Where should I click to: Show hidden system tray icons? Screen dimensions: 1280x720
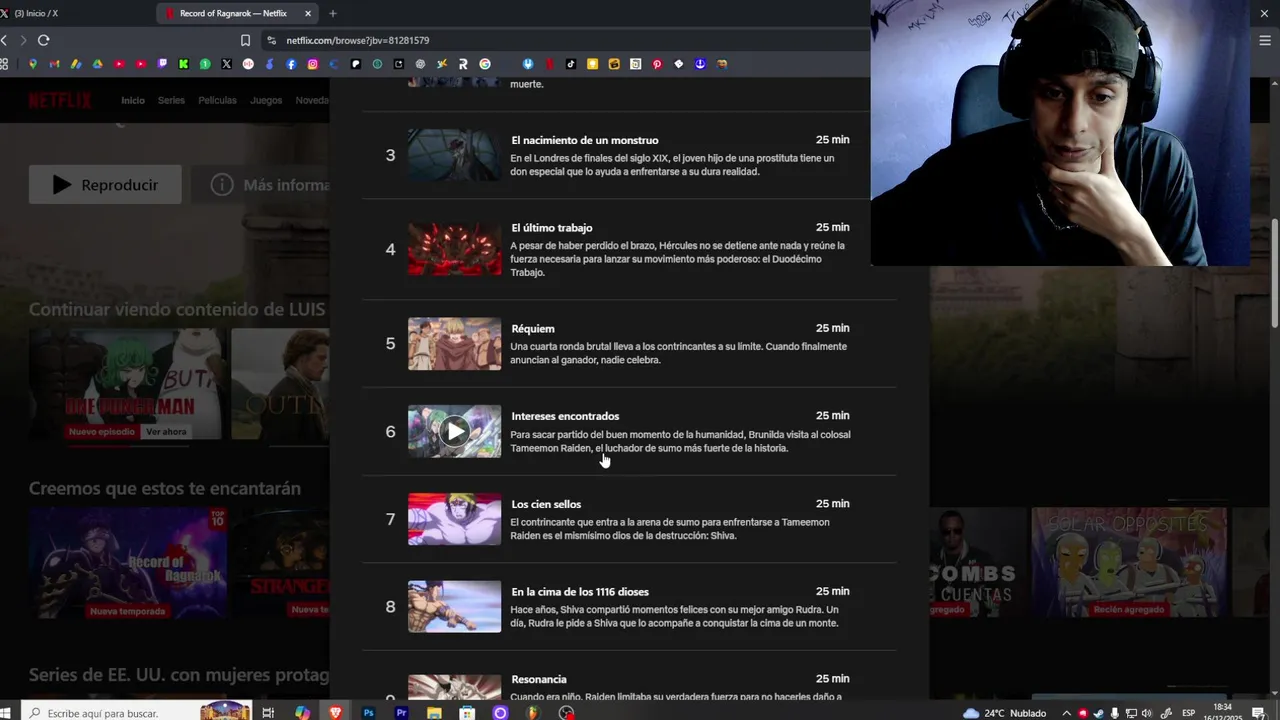tap(1066, 713)
